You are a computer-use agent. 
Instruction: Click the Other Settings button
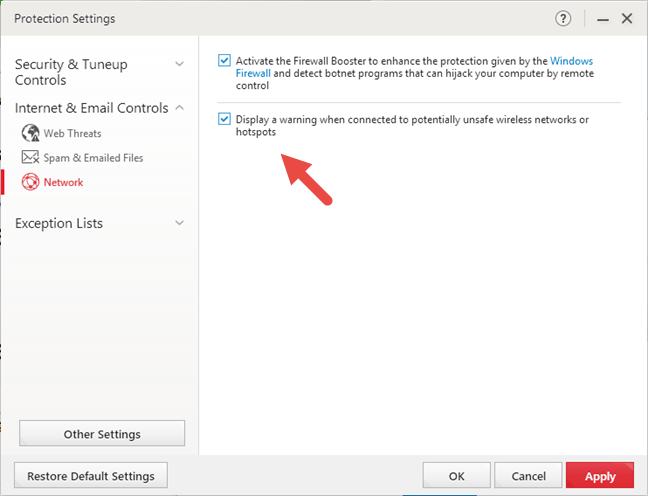pos(102,434)
